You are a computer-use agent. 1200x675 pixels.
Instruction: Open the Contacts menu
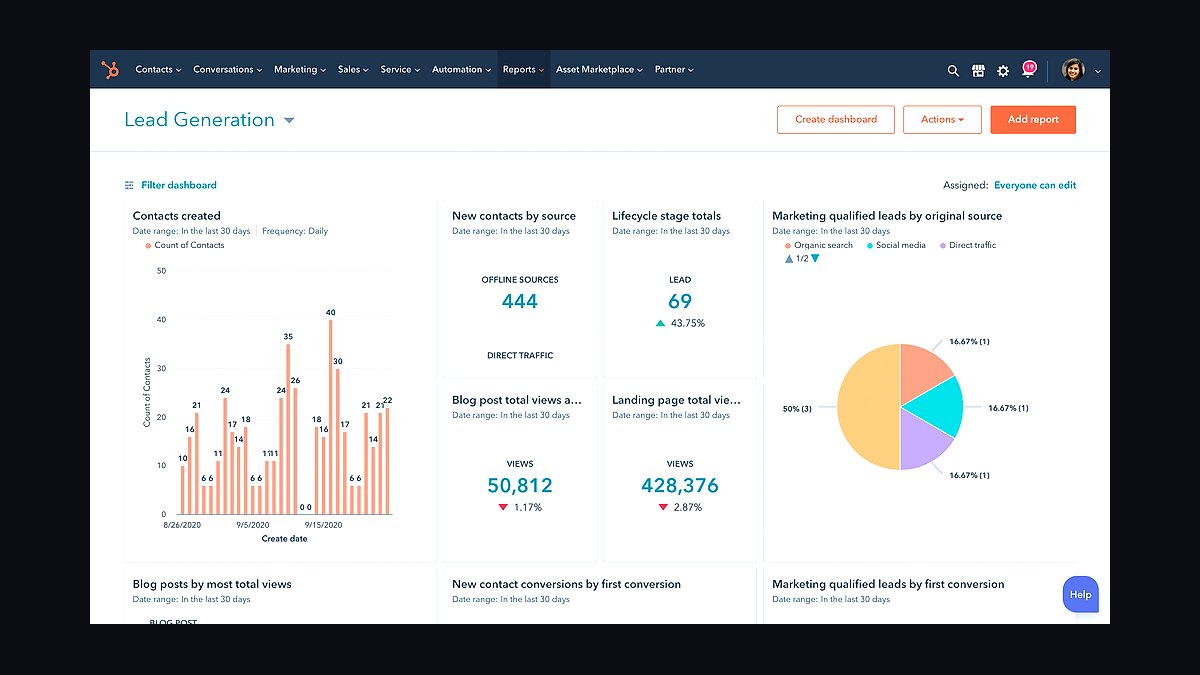(158, 70)
